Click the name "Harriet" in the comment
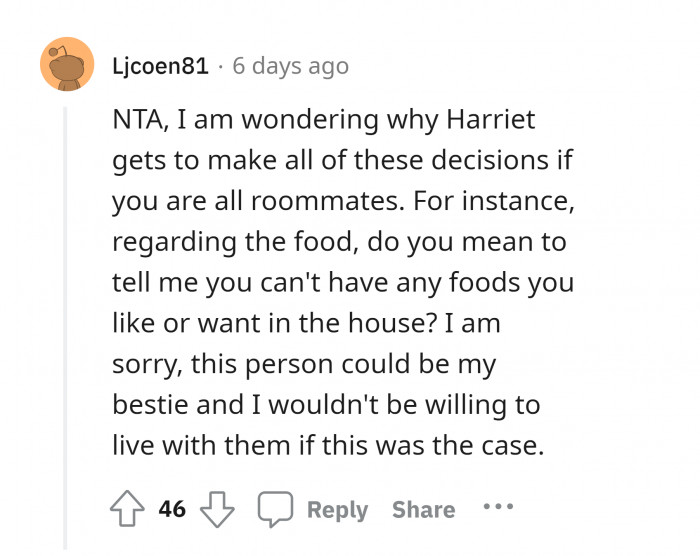 tap(486, 122)
